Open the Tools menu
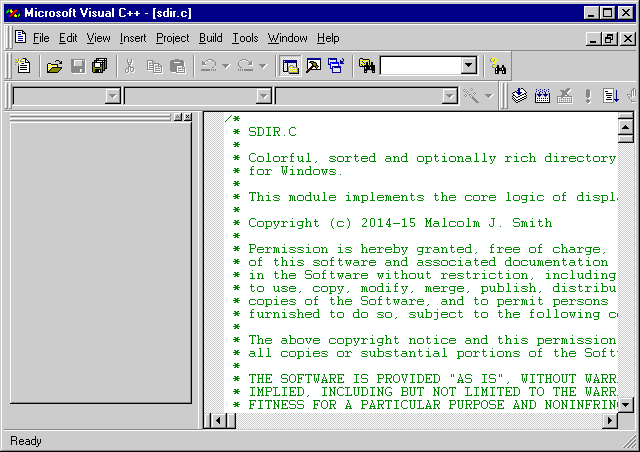 (x=245, y=38)
